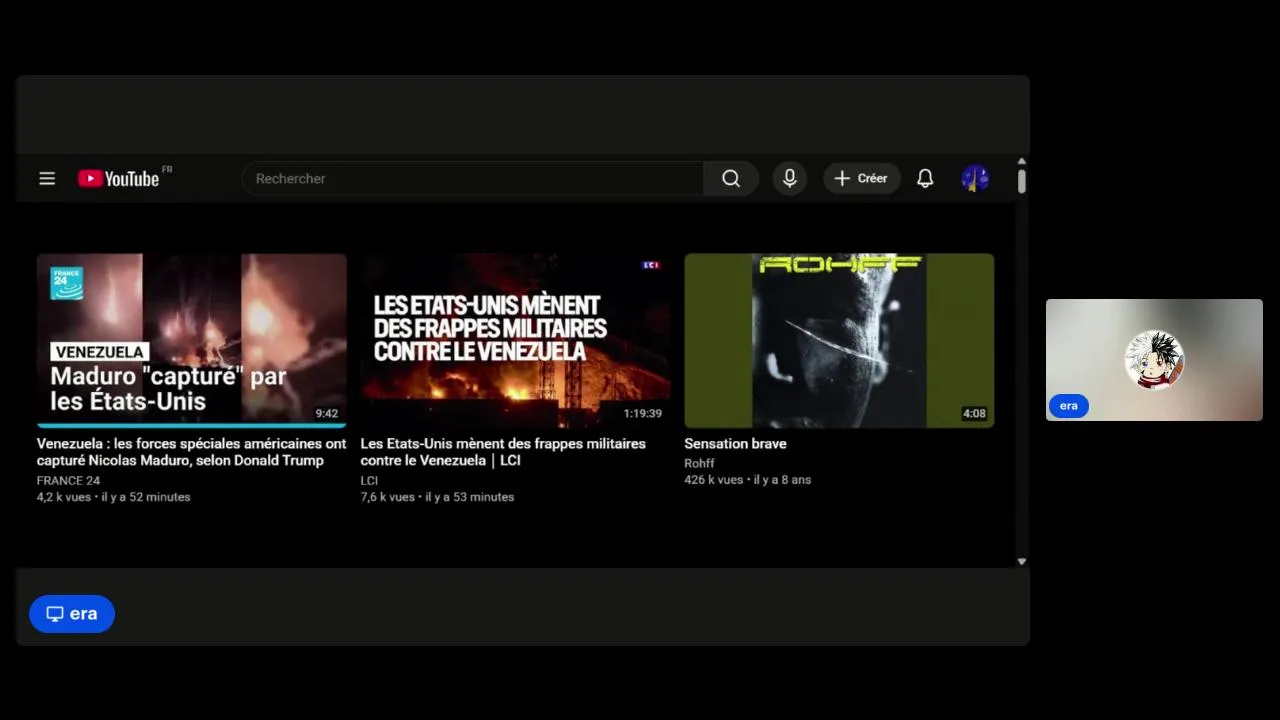Click the era name tag on participant tile

tap(1068, 406)
